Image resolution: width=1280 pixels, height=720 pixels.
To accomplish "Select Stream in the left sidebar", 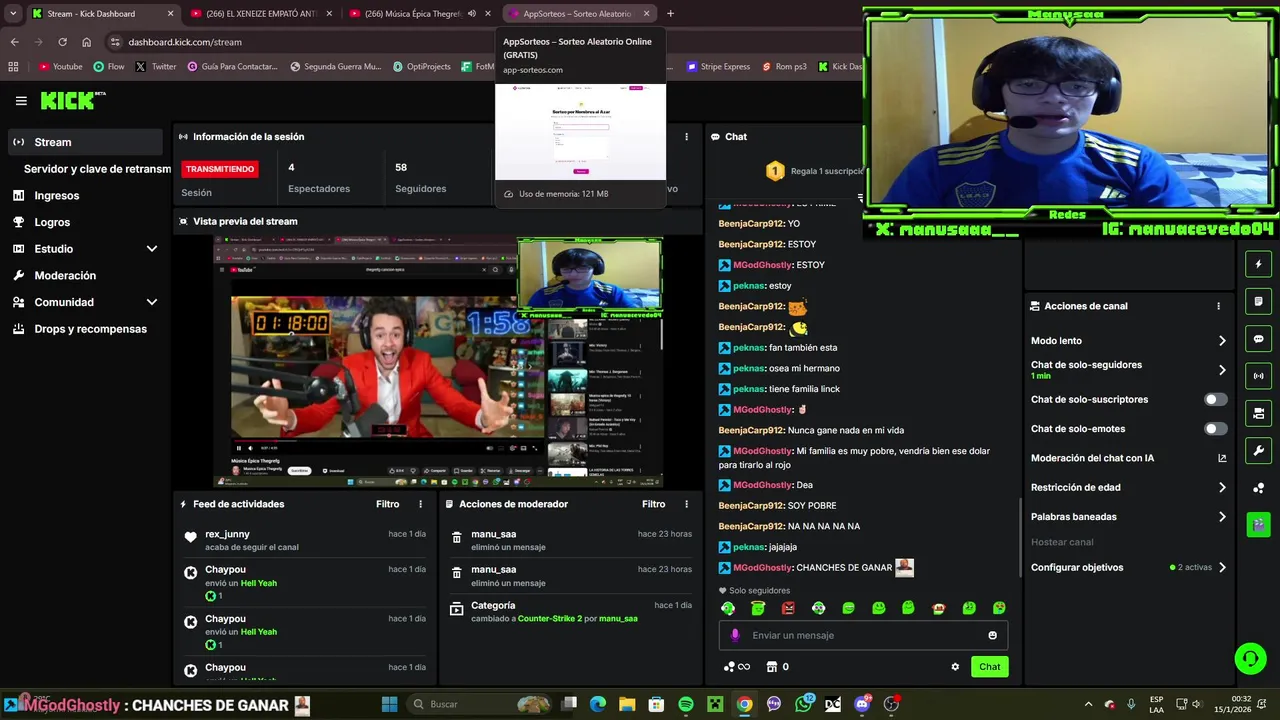I will [84, 142].
